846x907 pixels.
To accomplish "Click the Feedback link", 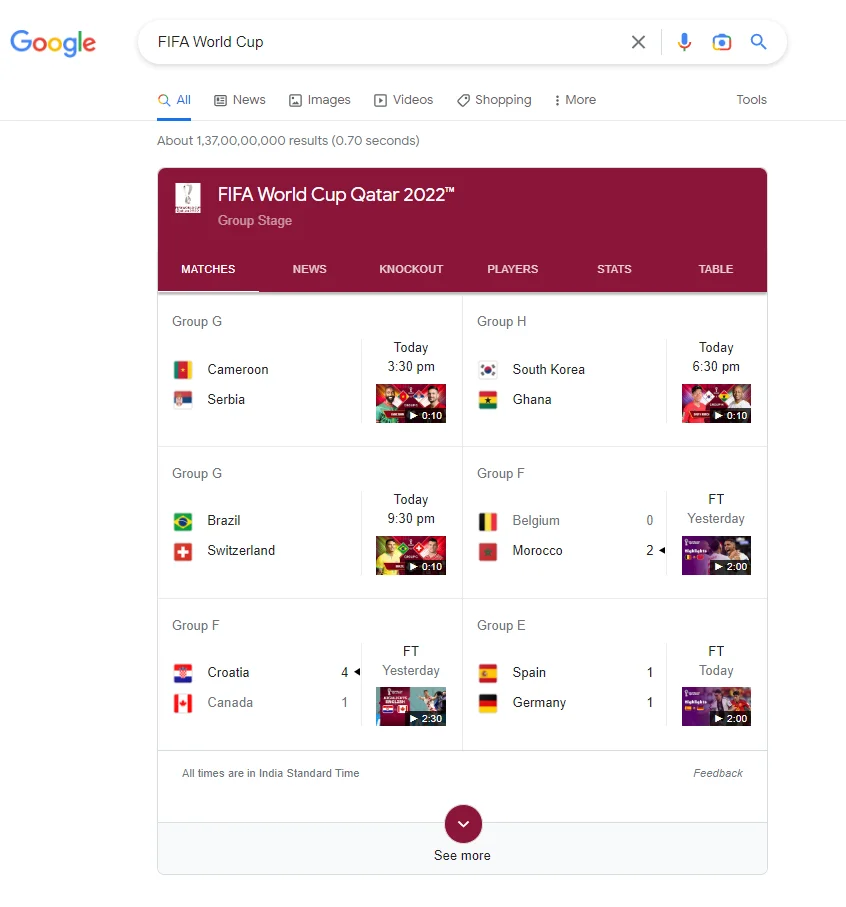I will pyautogui.click(x=718, y=773).
